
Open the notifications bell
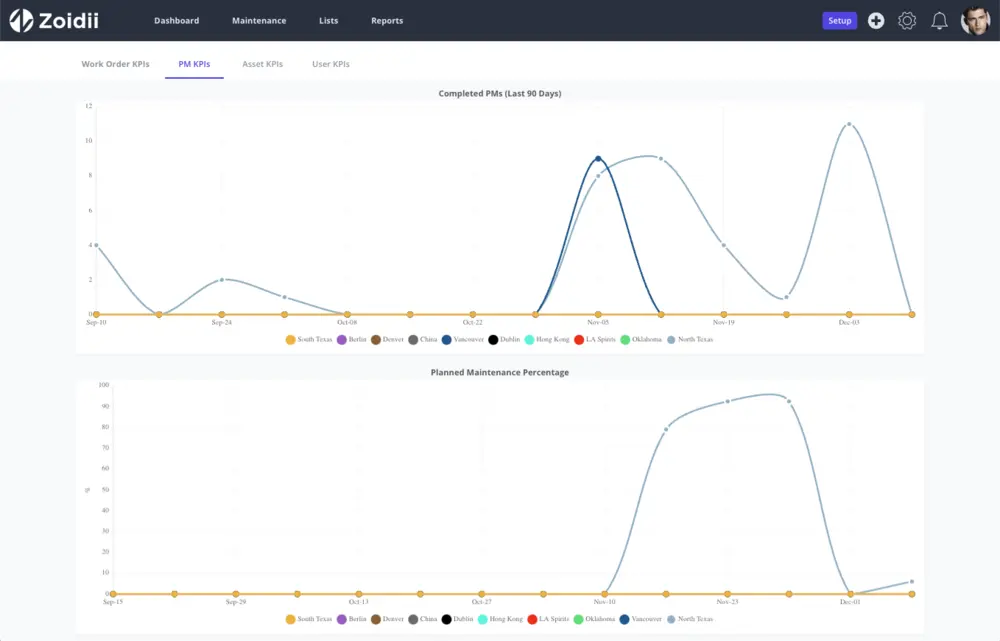tap(939, 20)
